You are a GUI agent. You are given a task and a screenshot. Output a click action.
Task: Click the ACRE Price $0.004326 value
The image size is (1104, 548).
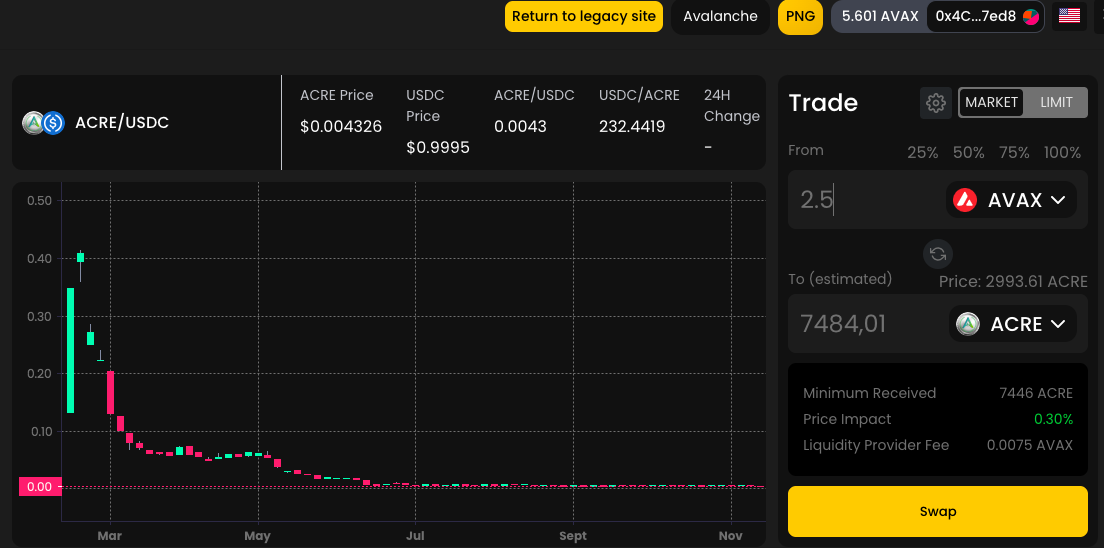[341, 127]
